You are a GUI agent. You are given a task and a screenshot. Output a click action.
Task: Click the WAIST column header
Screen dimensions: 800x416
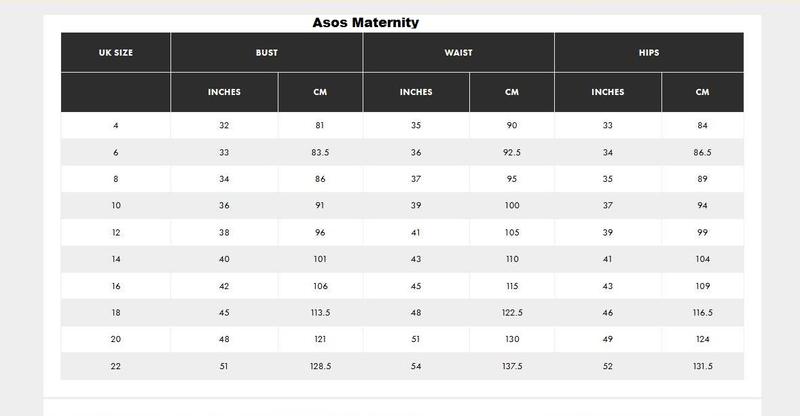[x=458, y=53]
